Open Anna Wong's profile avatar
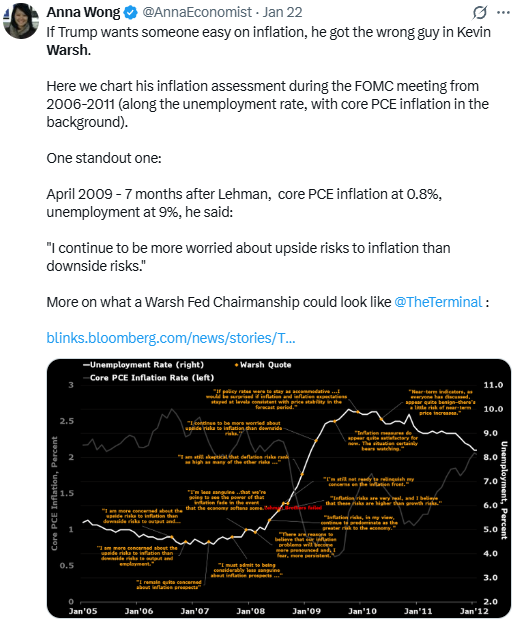The image size is (515, 623). point(21,21)
